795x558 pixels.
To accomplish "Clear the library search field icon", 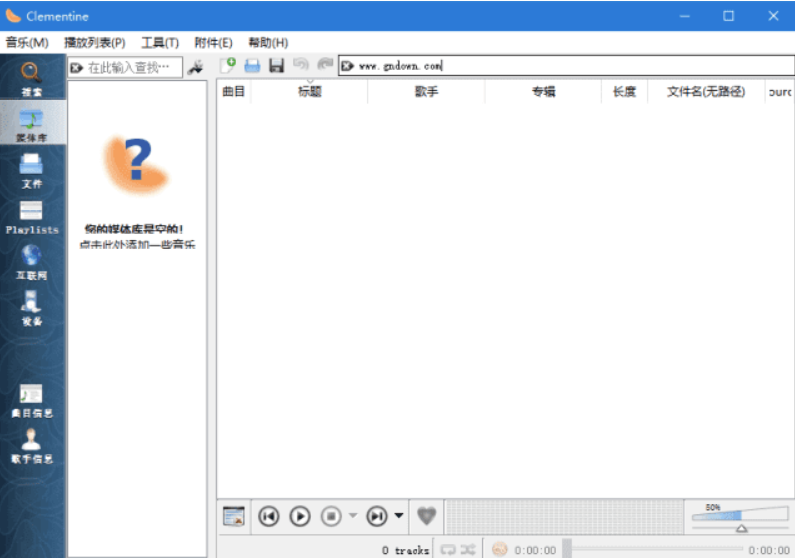I will 77,67.
